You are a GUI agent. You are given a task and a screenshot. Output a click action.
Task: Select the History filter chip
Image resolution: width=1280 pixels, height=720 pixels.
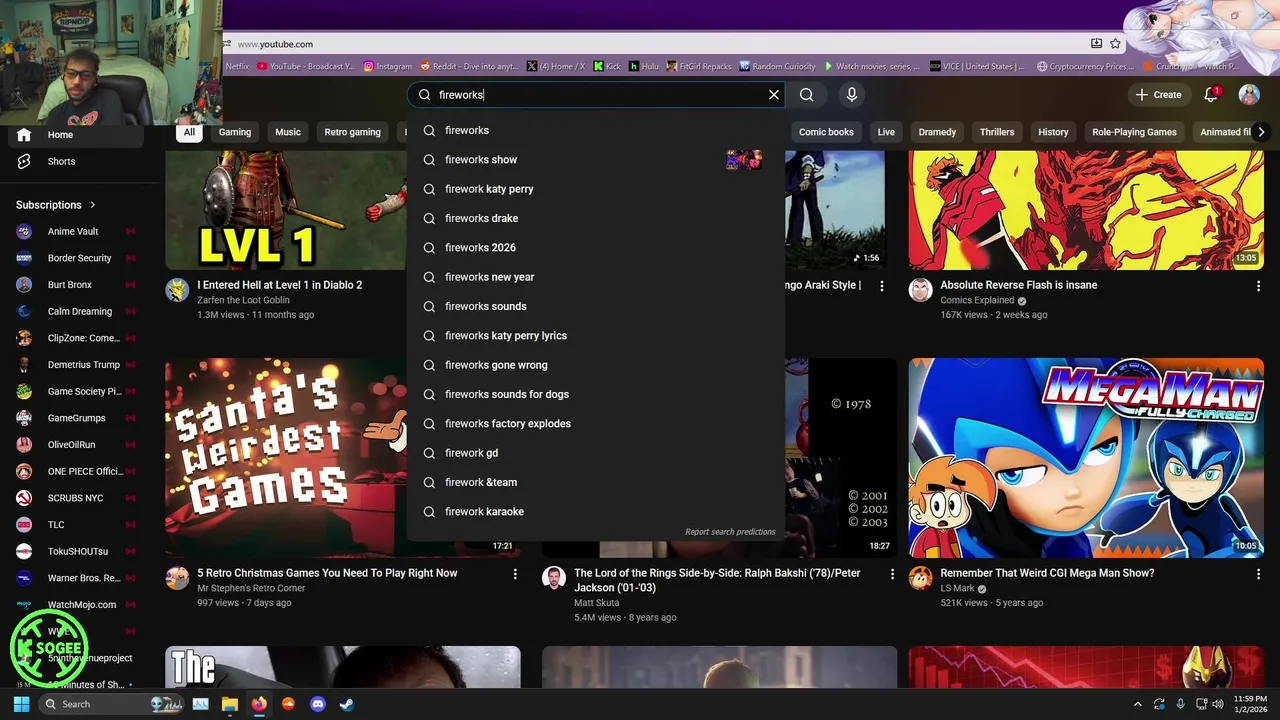pos(1053,132)
